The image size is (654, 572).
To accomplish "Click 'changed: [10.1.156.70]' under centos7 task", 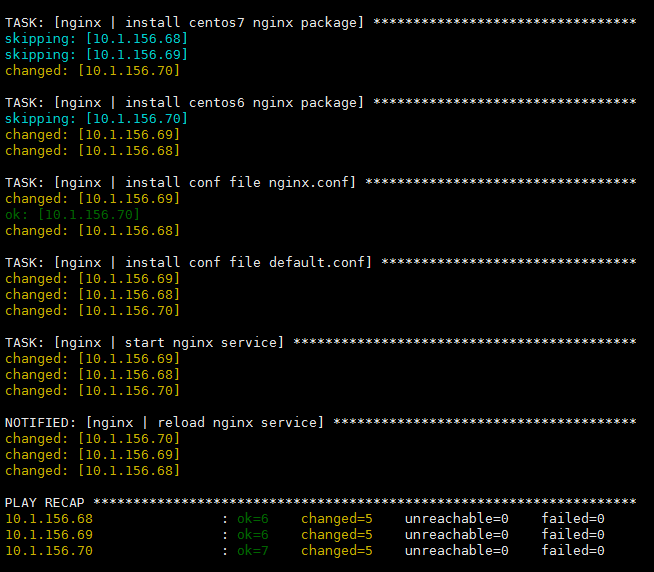I will coord(92,71).
